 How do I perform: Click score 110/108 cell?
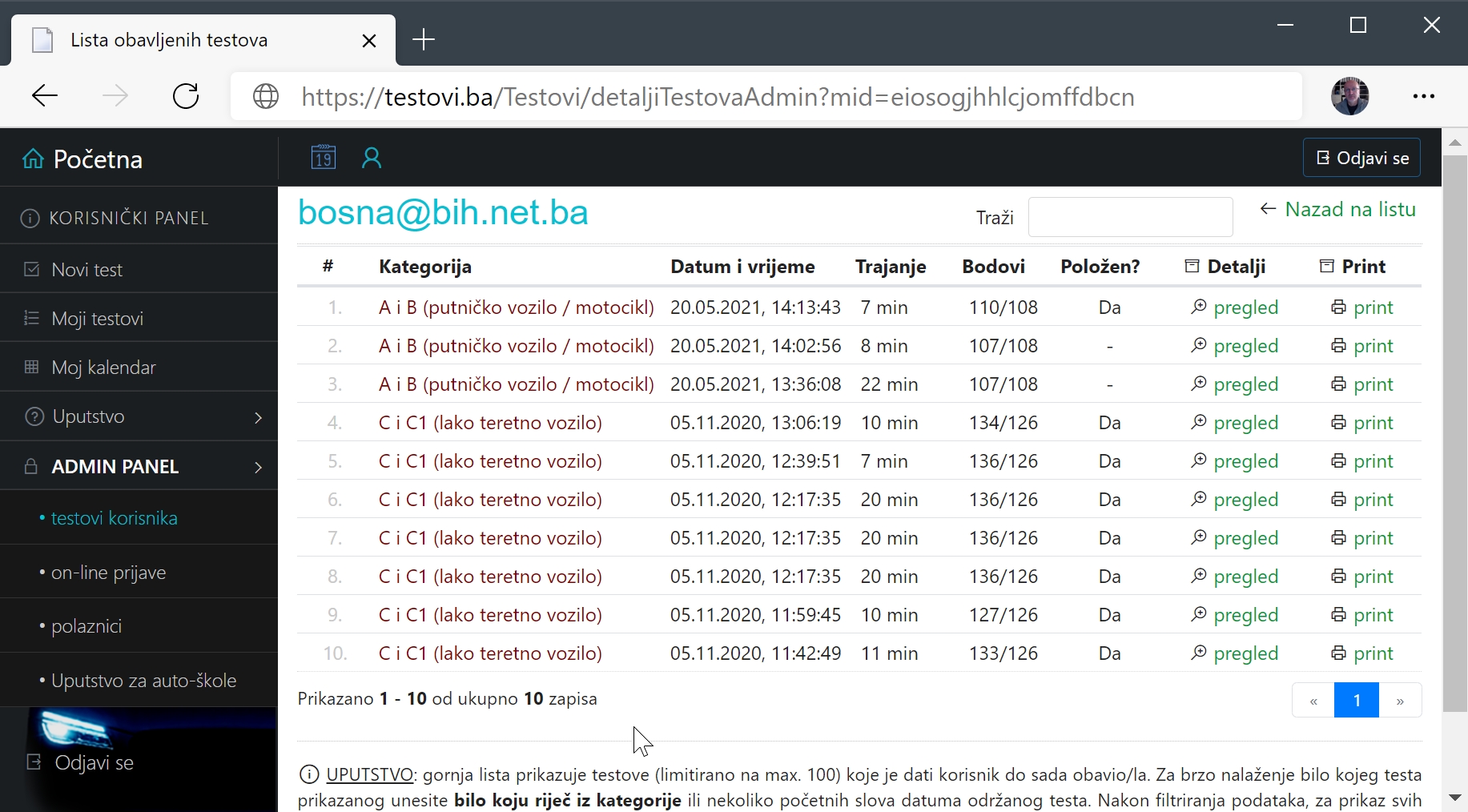(x=1003, y=308)
